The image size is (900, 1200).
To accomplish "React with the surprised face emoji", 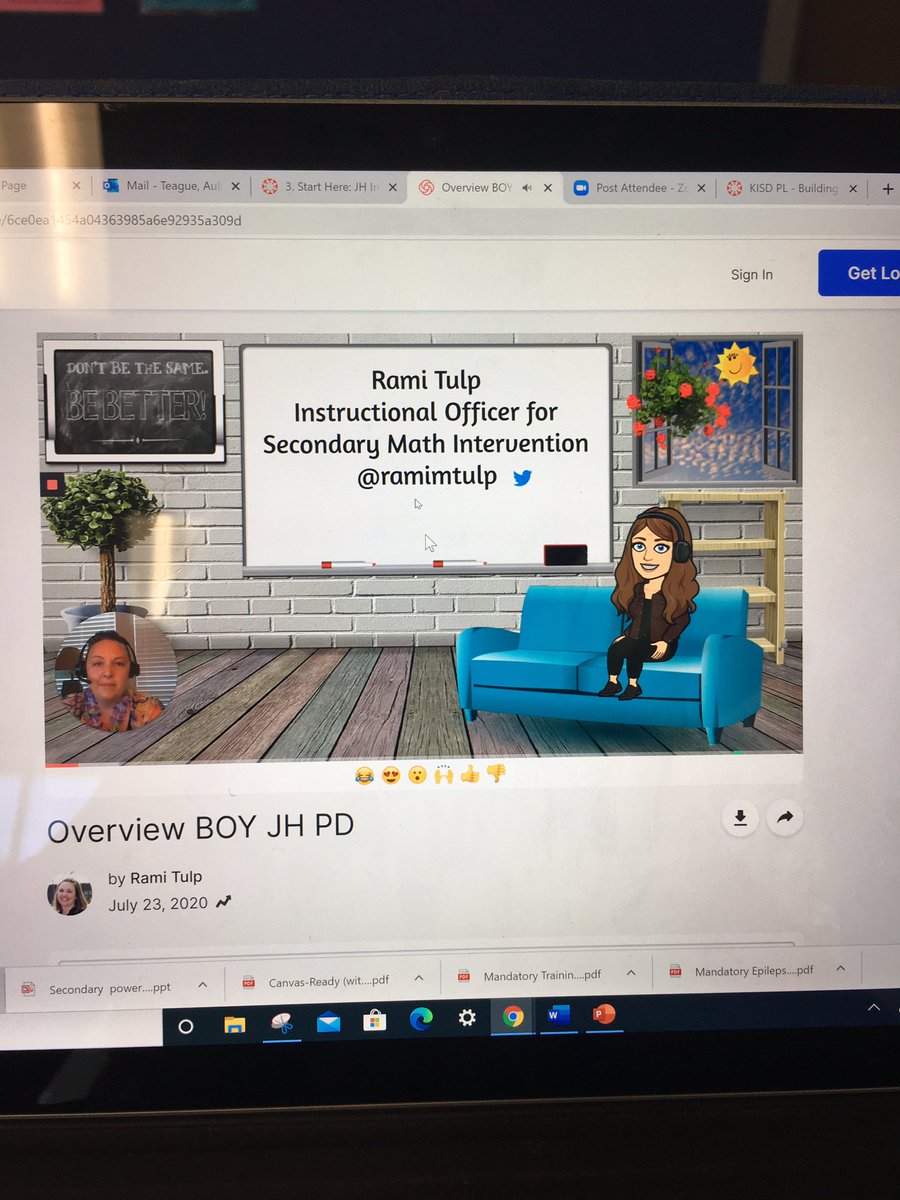I will [416, 774].
